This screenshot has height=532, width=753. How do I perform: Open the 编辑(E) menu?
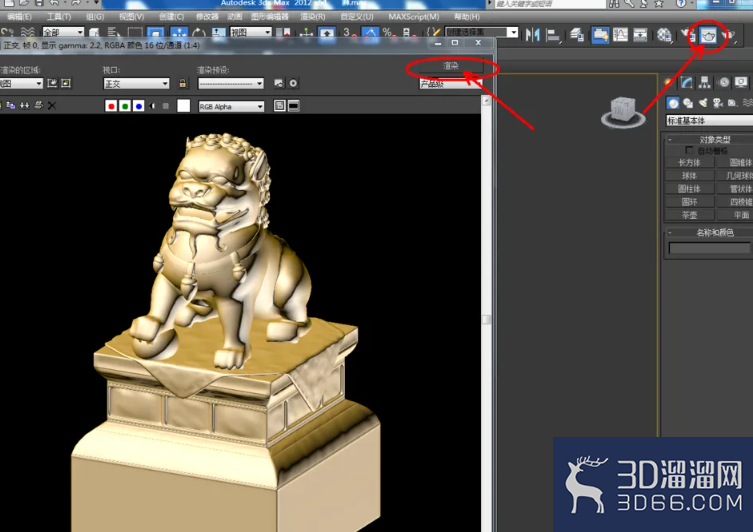19,17
